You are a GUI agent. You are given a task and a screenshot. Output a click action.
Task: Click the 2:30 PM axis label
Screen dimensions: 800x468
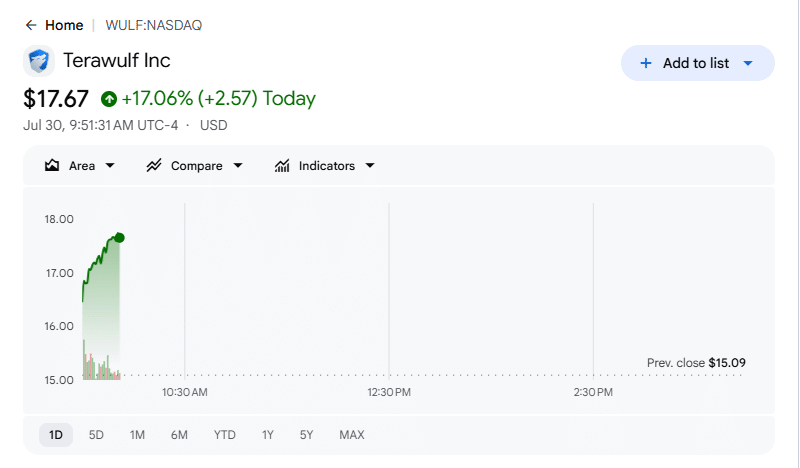coord(593,392)
